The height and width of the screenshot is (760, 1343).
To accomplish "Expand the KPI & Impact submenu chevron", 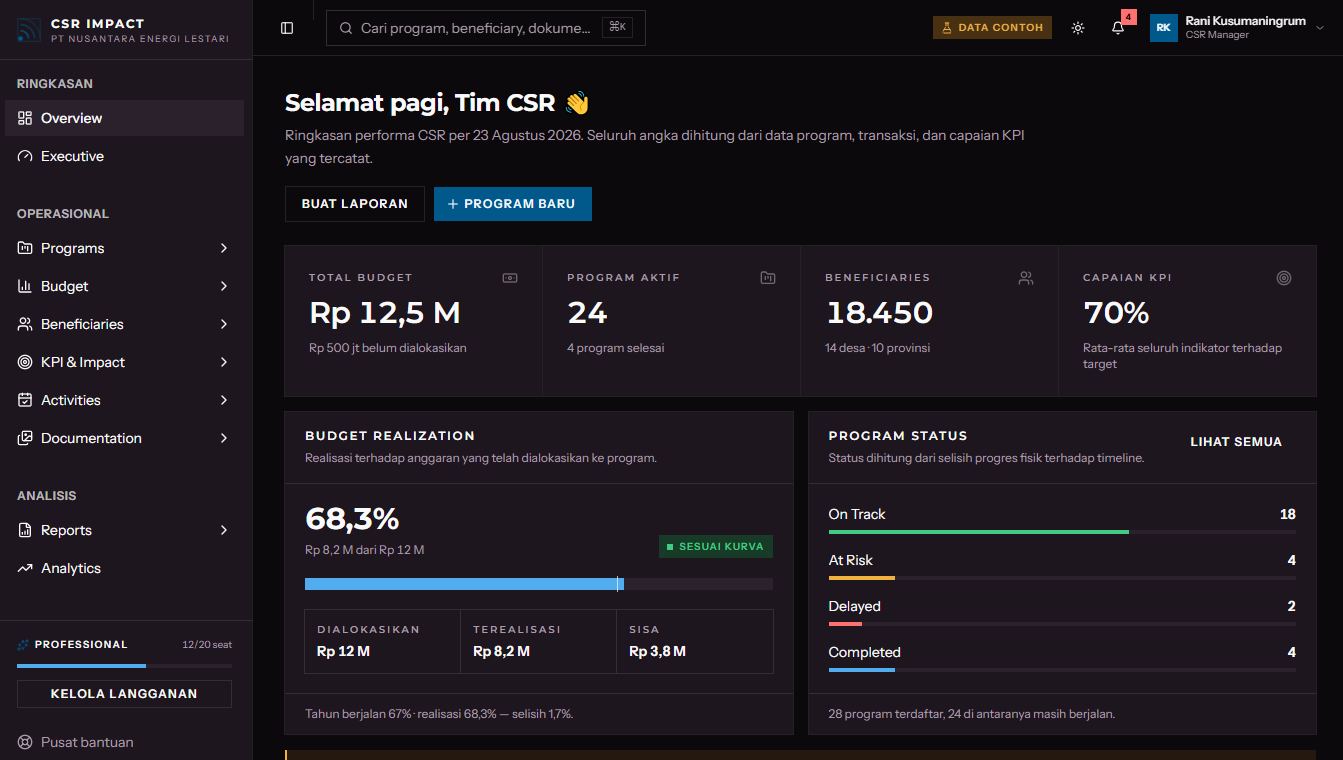I will [224, 362].
